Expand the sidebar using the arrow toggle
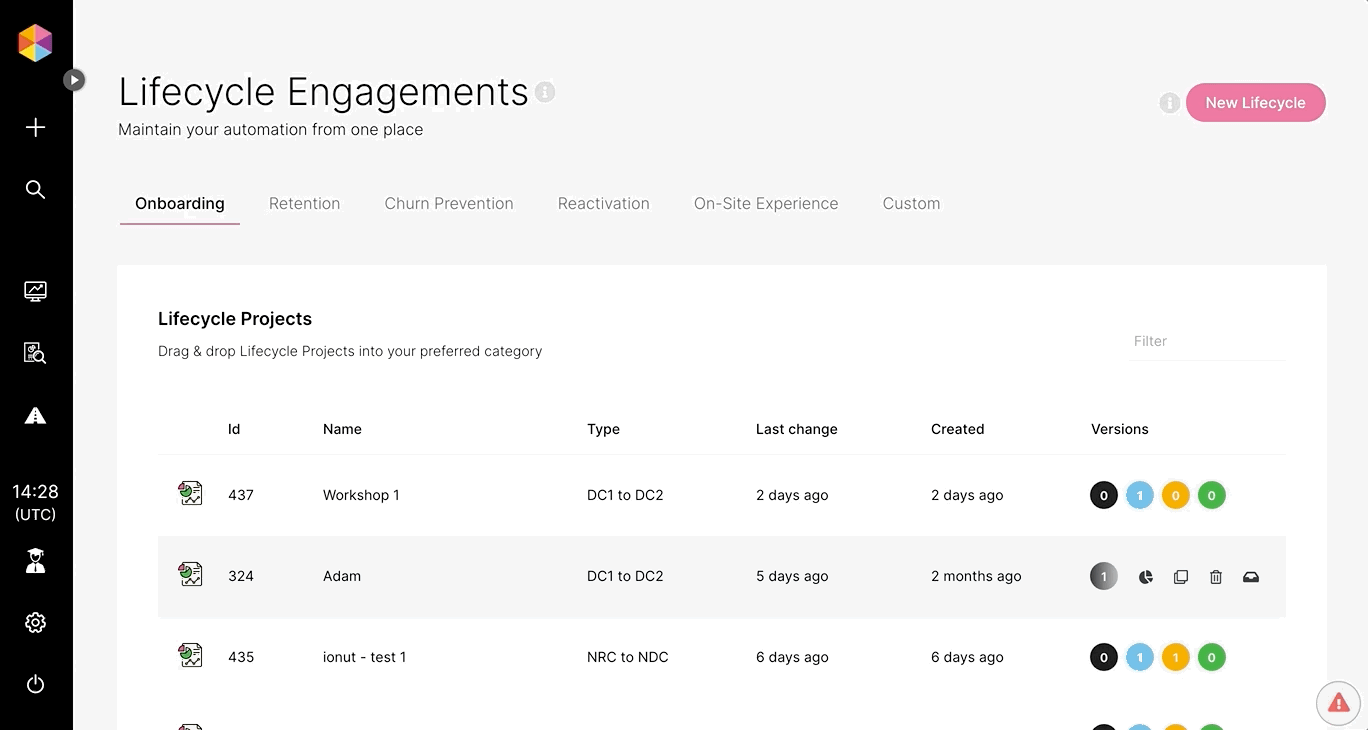 74,80
